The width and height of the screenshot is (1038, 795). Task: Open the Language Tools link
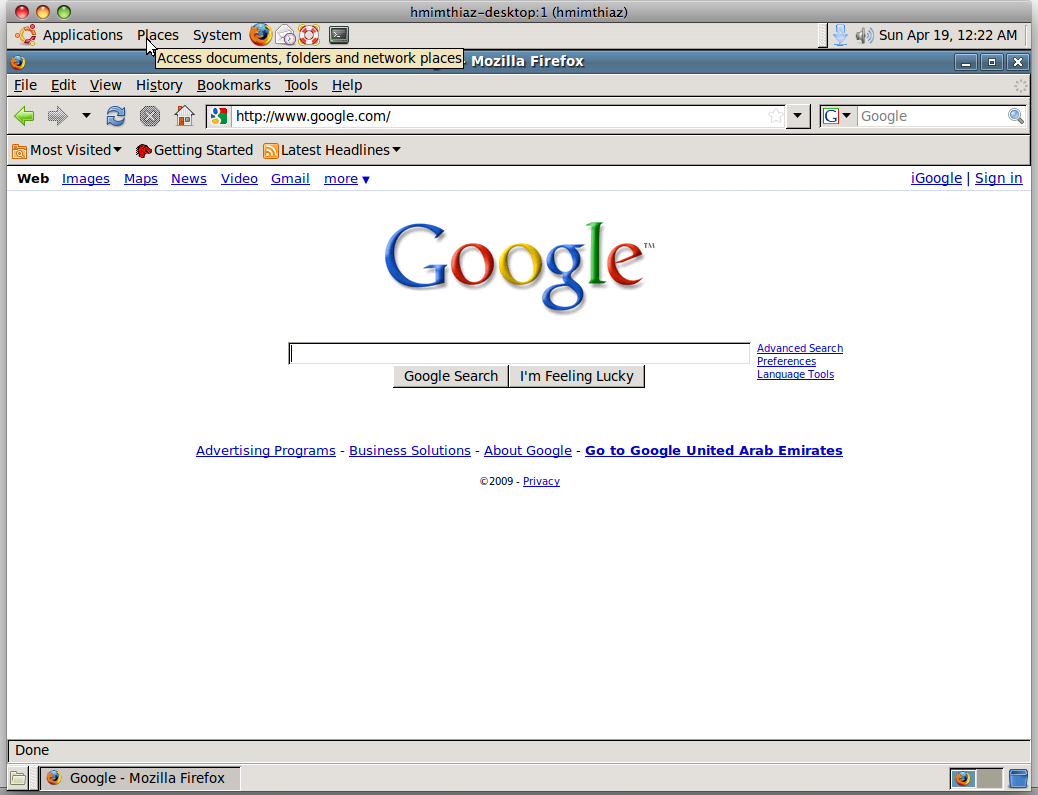(x=795, y=375)
